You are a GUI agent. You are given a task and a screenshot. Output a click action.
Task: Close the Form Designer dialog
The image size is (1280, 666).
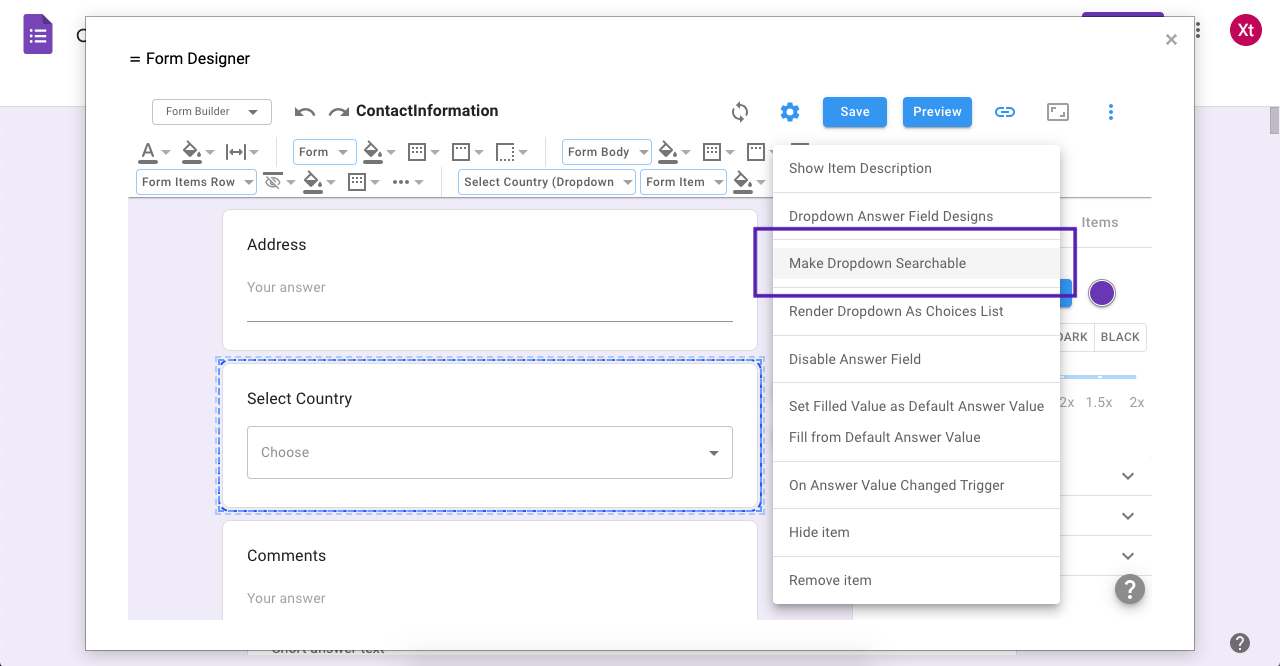(x=1171, y=40)
